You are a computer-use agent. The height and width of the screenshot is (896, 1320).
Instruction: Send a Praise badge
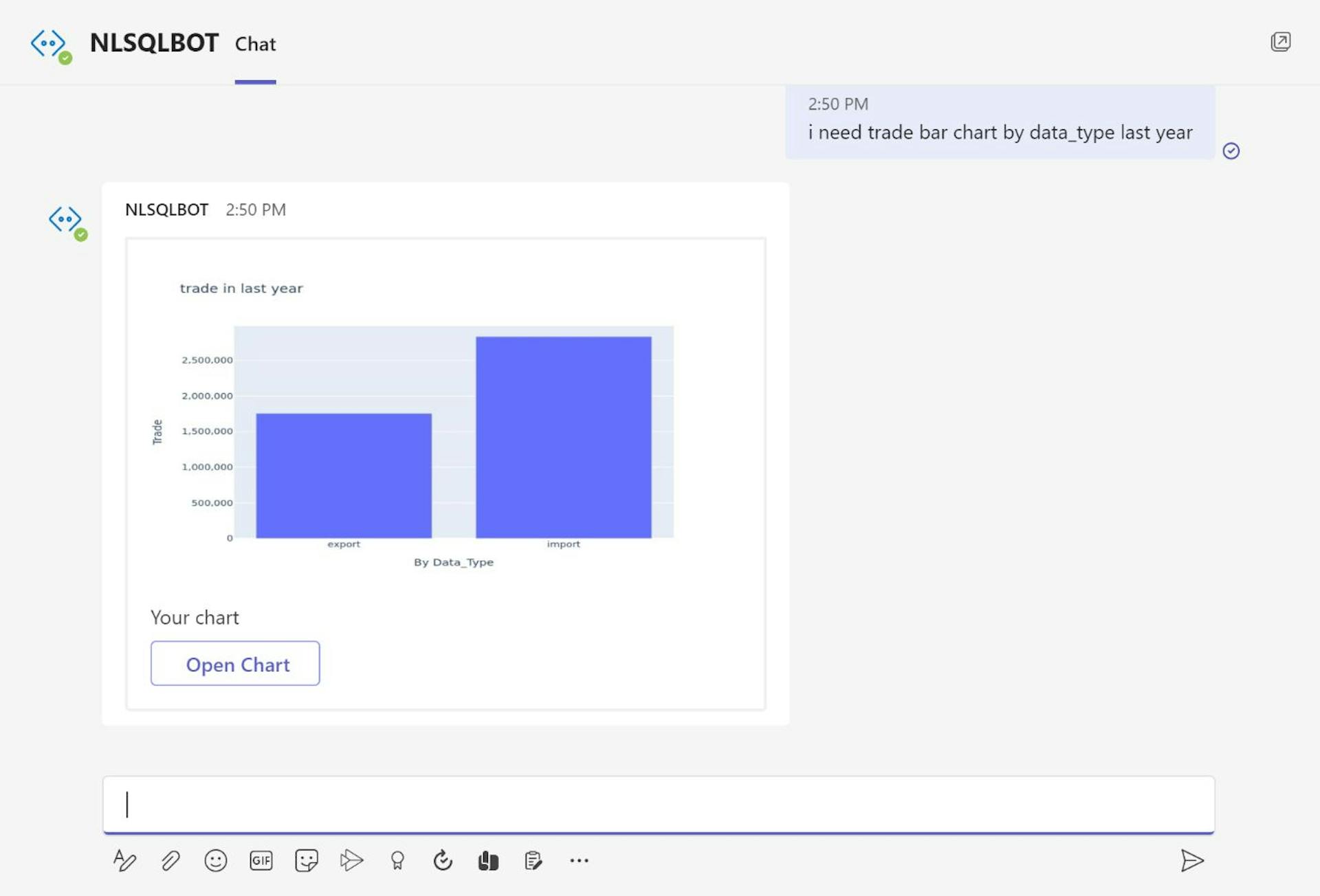398,860
